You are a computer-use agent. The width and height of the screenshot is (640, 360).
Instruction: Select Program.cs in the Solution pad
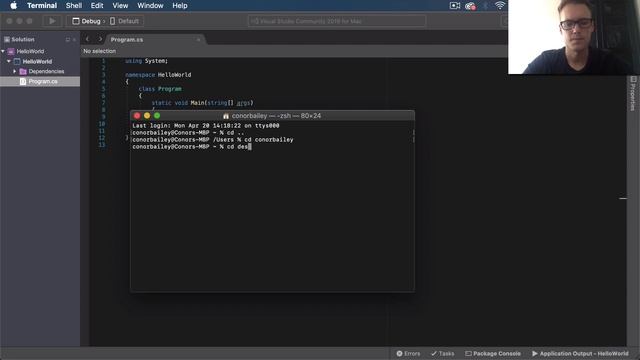pyautogui.click(x=43, y=82)
